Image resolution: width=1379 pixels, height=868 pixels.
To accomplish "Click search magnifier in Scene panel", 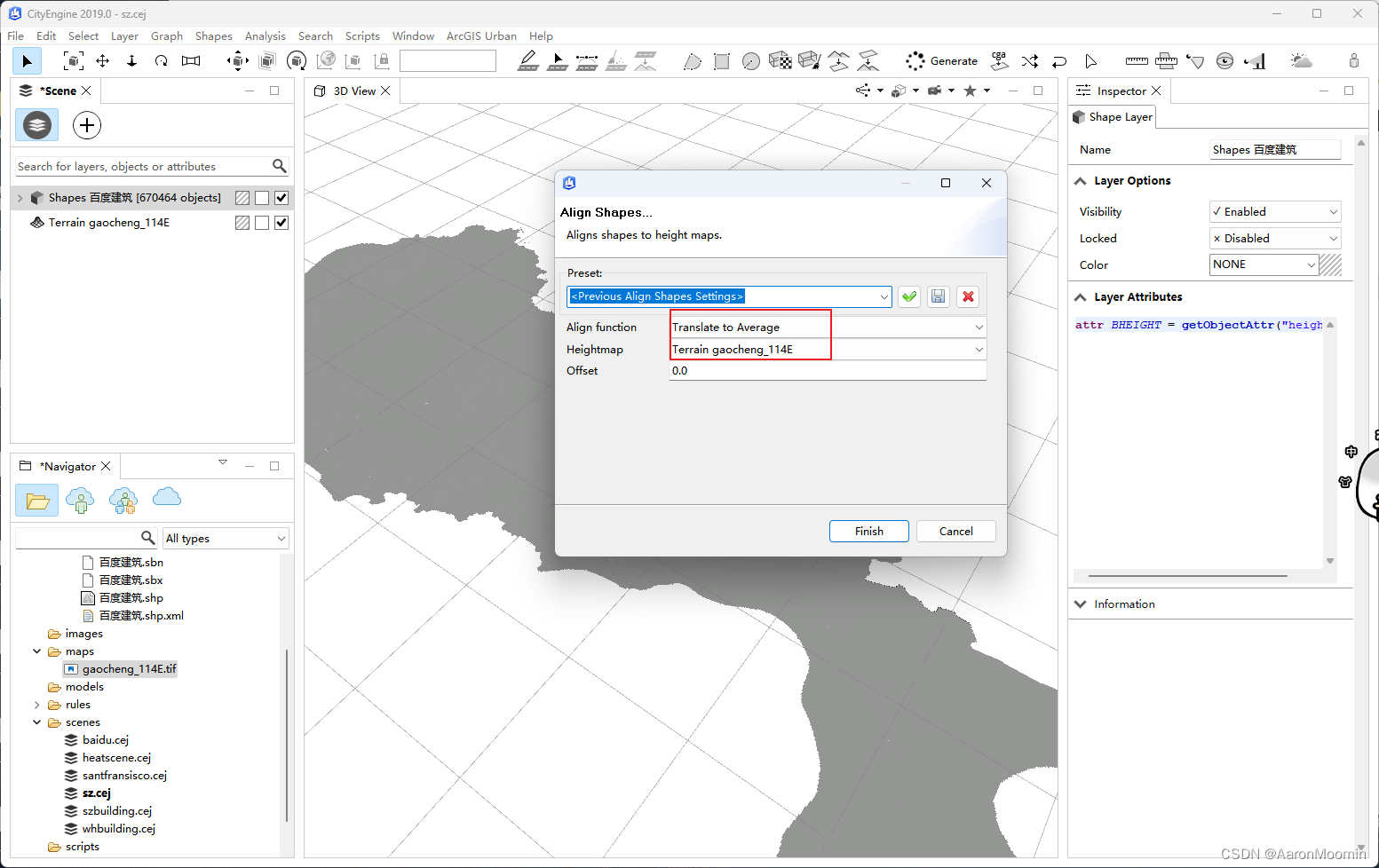I will (x=280, y=166).
